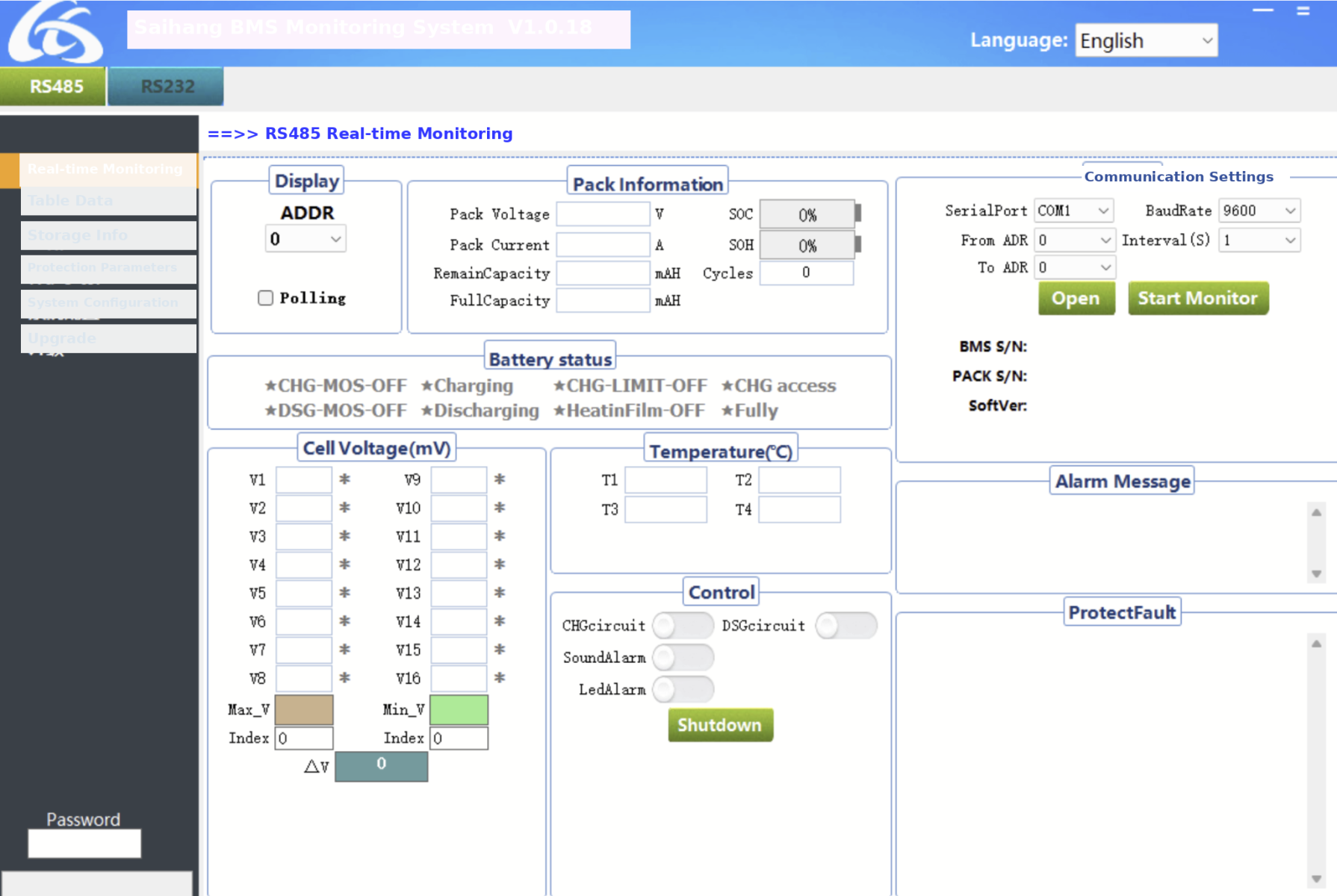Click the Charging status indicator

coord(467,386)
